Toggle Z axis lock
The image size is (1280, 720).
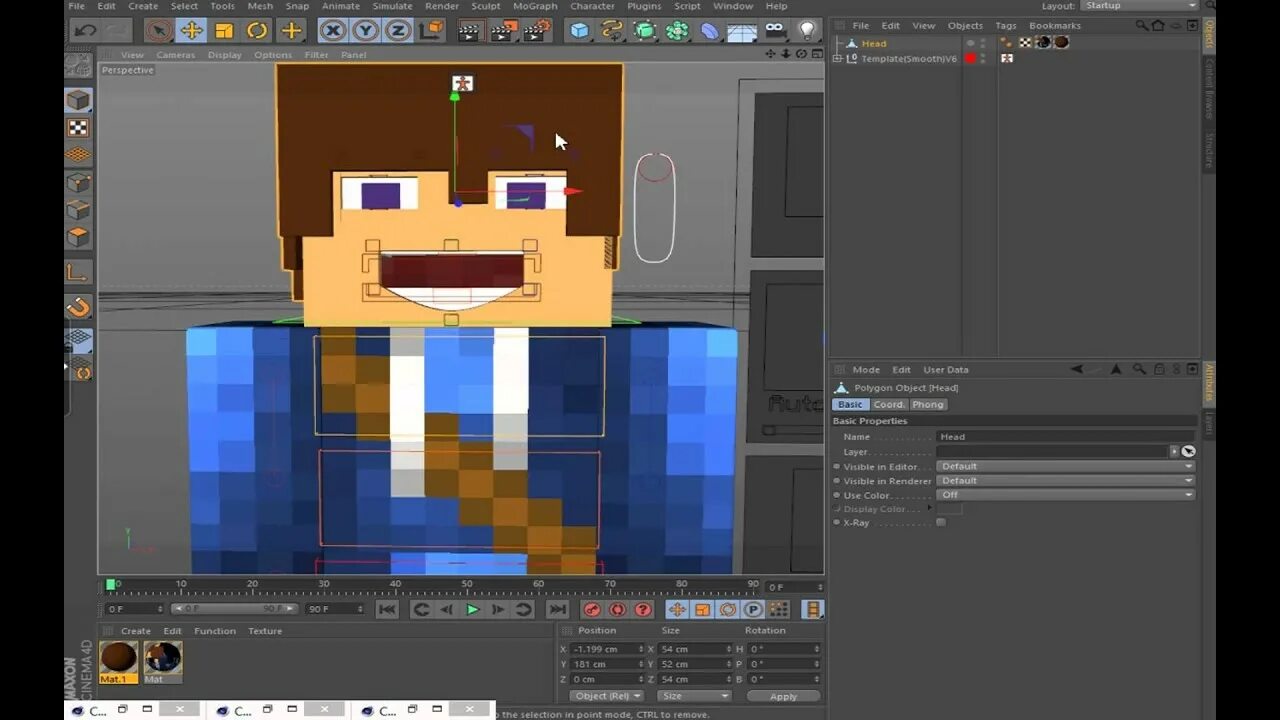[x=397, y=31]
